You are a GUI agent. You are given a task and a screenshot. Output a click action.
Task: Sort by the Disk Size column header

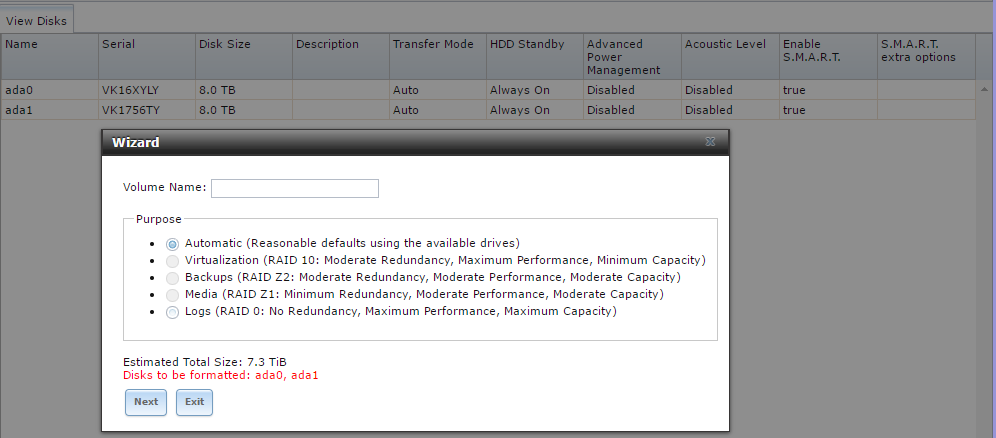243,56
